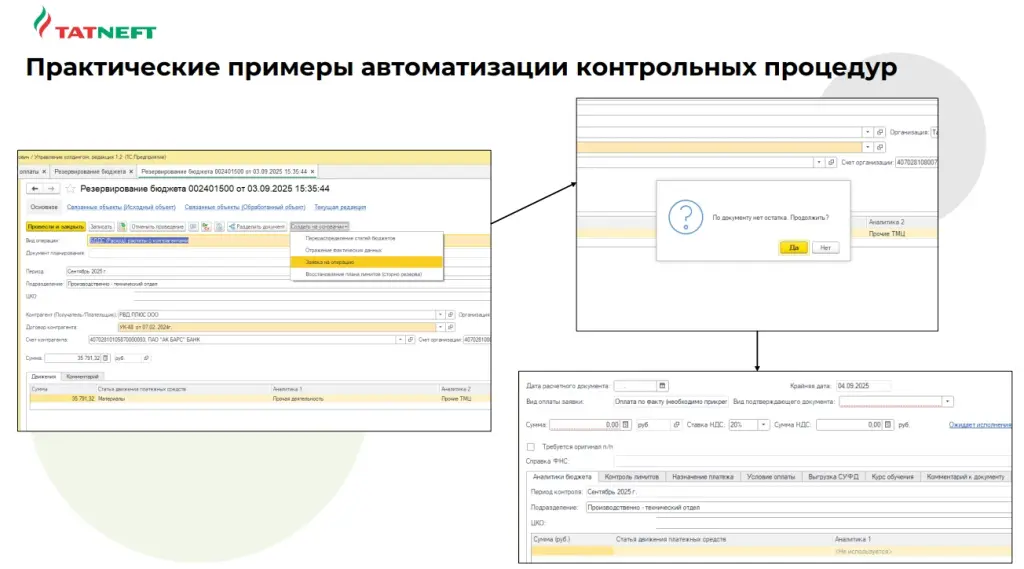Open Связанные объекты (Обработанный объект) link
The width and height of the screenshot is (1024, 569).
pos(244,208)
